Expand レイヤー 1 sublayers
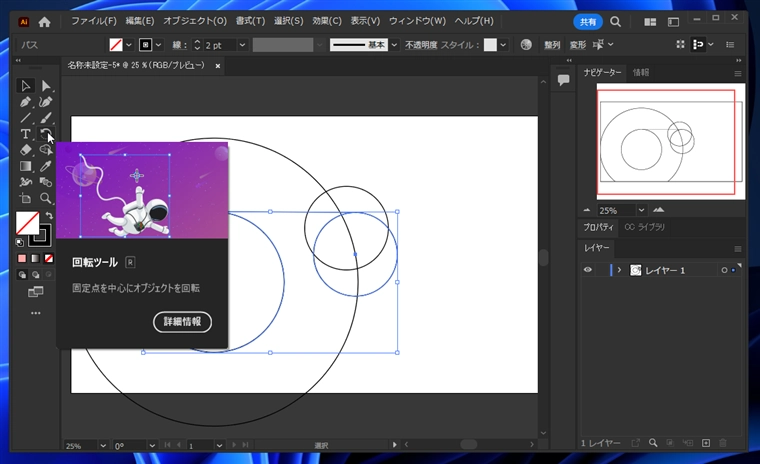 pyautogui.click(x=619, y=270)
